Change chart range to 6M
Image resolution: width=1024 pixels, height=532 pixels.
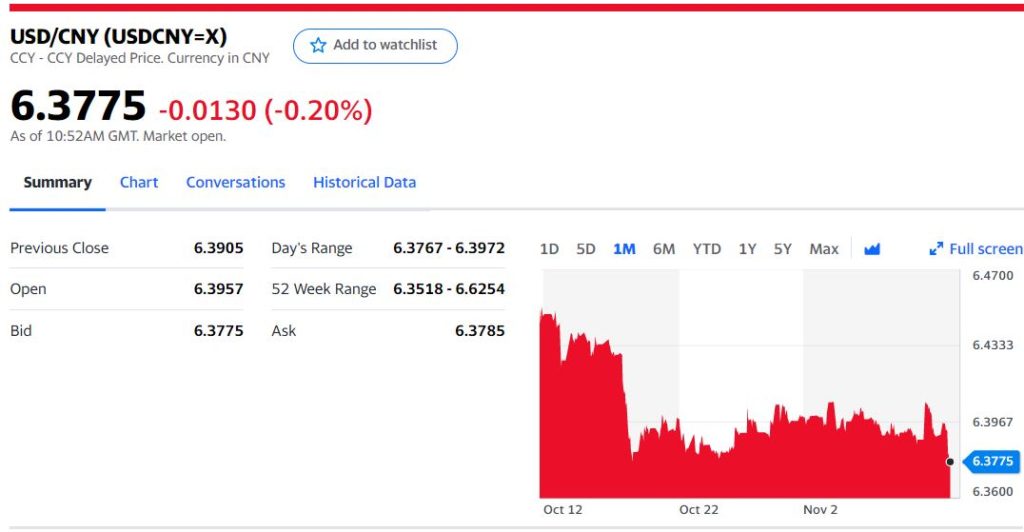(x=664, y=249)
